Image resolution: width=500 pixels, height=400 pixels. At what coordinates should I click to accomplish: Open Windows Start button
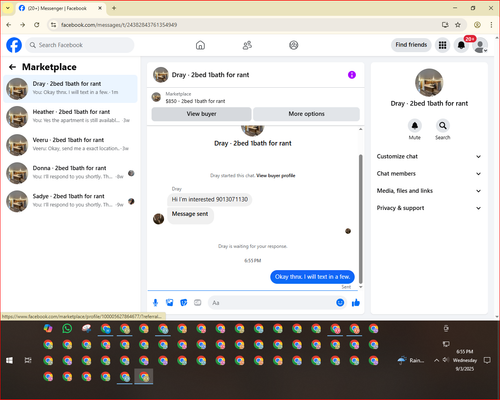(x=9, y=360)
